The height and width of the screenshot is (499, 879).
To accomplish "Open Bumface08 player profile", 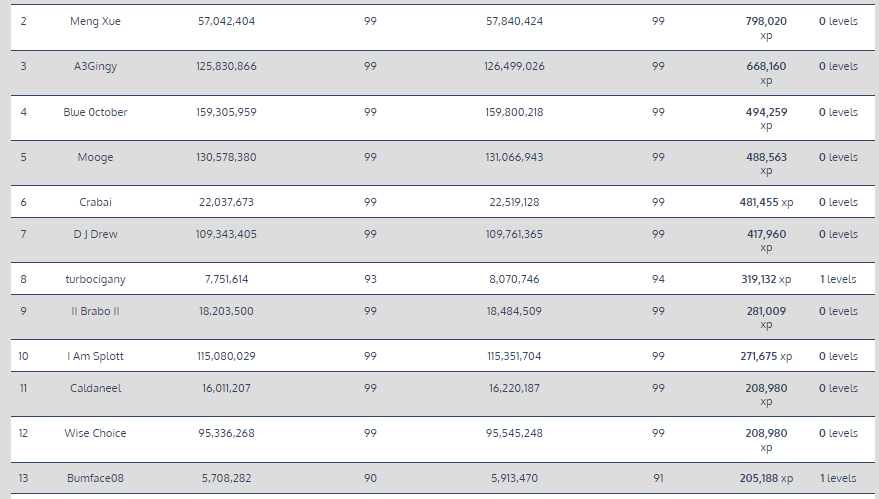I will coord(95,478).
